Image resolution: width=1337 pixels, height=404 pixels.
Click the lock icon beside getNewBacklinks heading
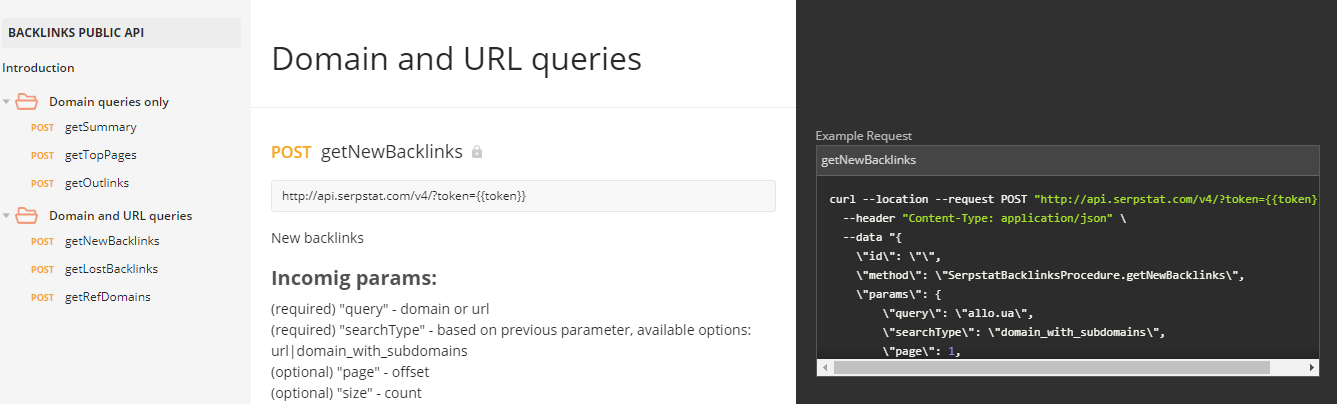[x=477, y=152]
